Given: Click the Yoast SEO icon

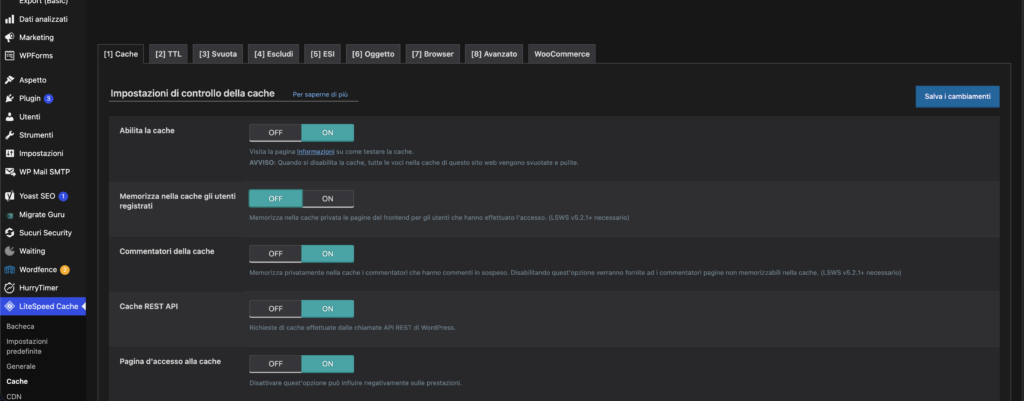Looking at the screenshot, I should click(9, 196).
